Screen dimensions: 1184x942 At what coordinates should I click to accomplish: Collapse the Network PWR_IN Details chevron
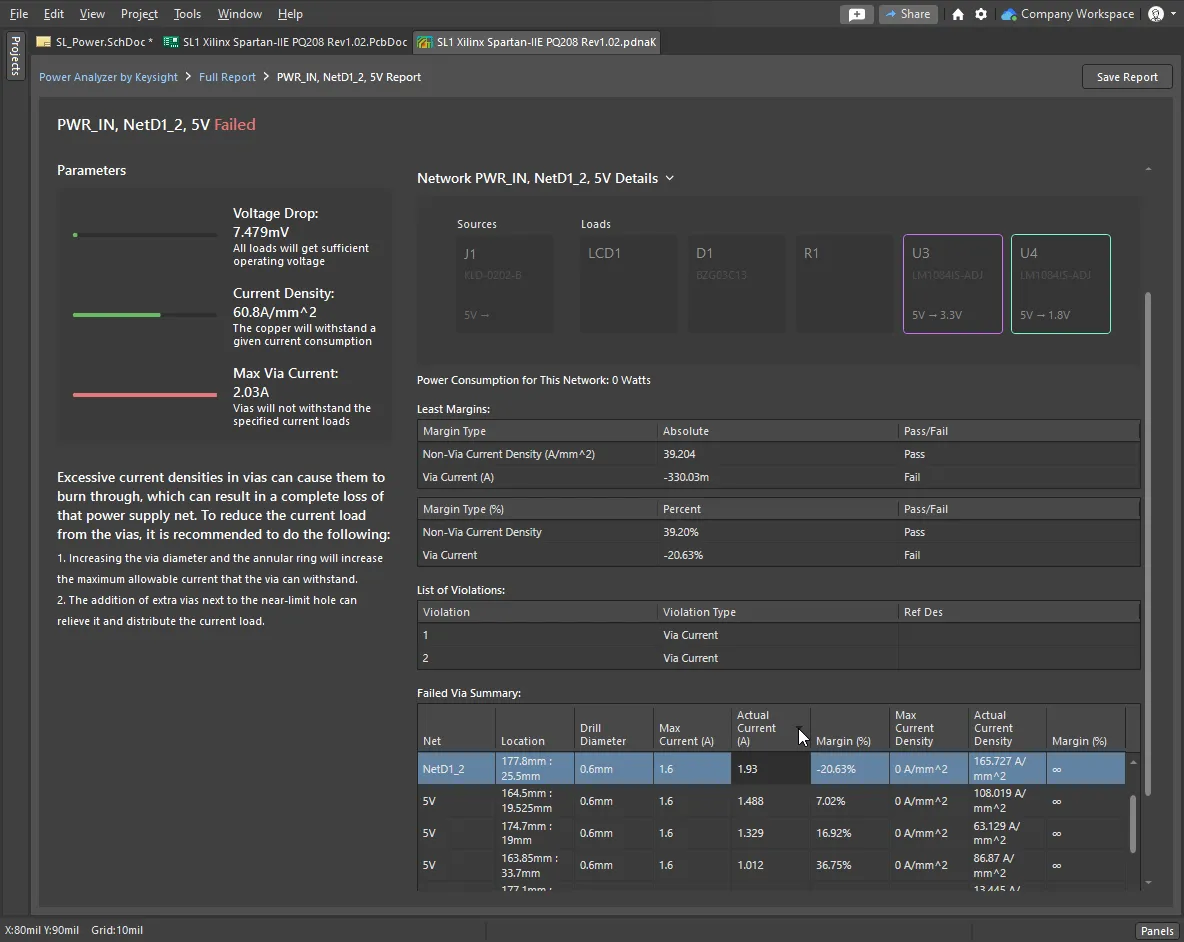[x=670, y=178]
